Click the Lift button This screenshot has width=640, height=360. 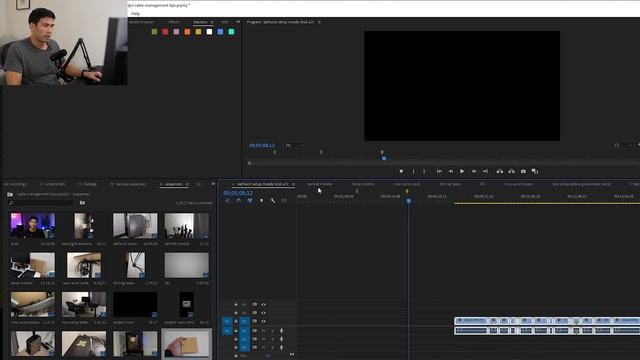(x=500, y=171)
